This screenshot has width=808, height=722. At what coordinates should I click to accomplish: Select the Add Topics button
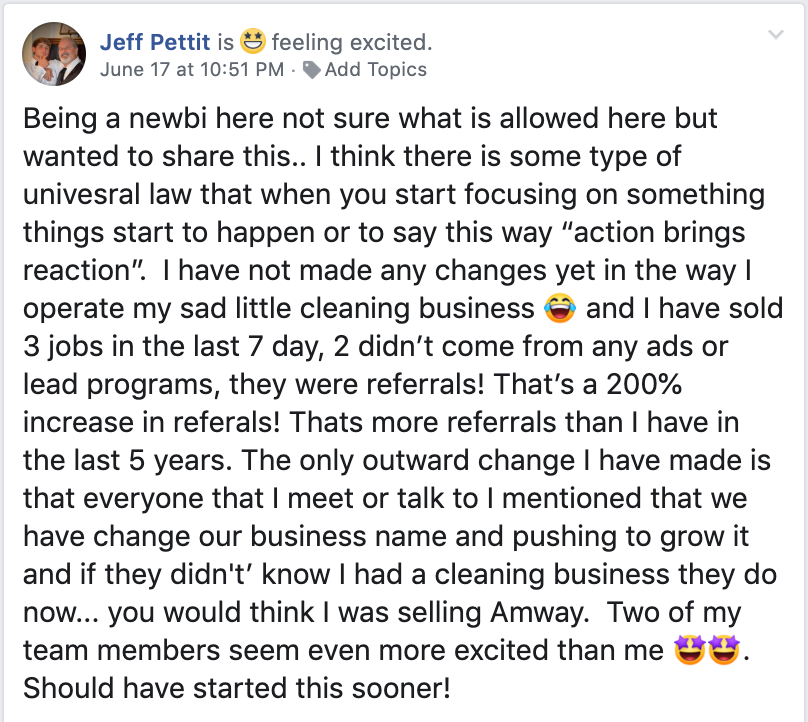[x=375, y=70]
